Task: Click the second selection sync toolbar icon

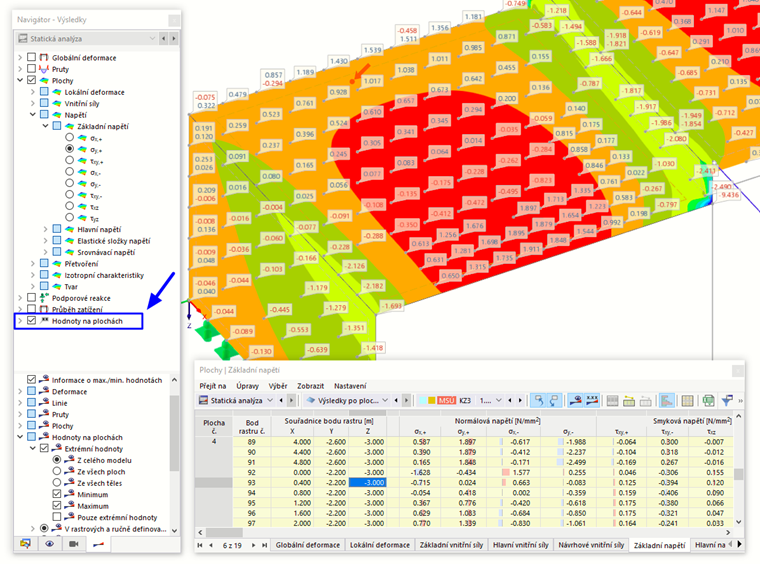Action: 554,400
